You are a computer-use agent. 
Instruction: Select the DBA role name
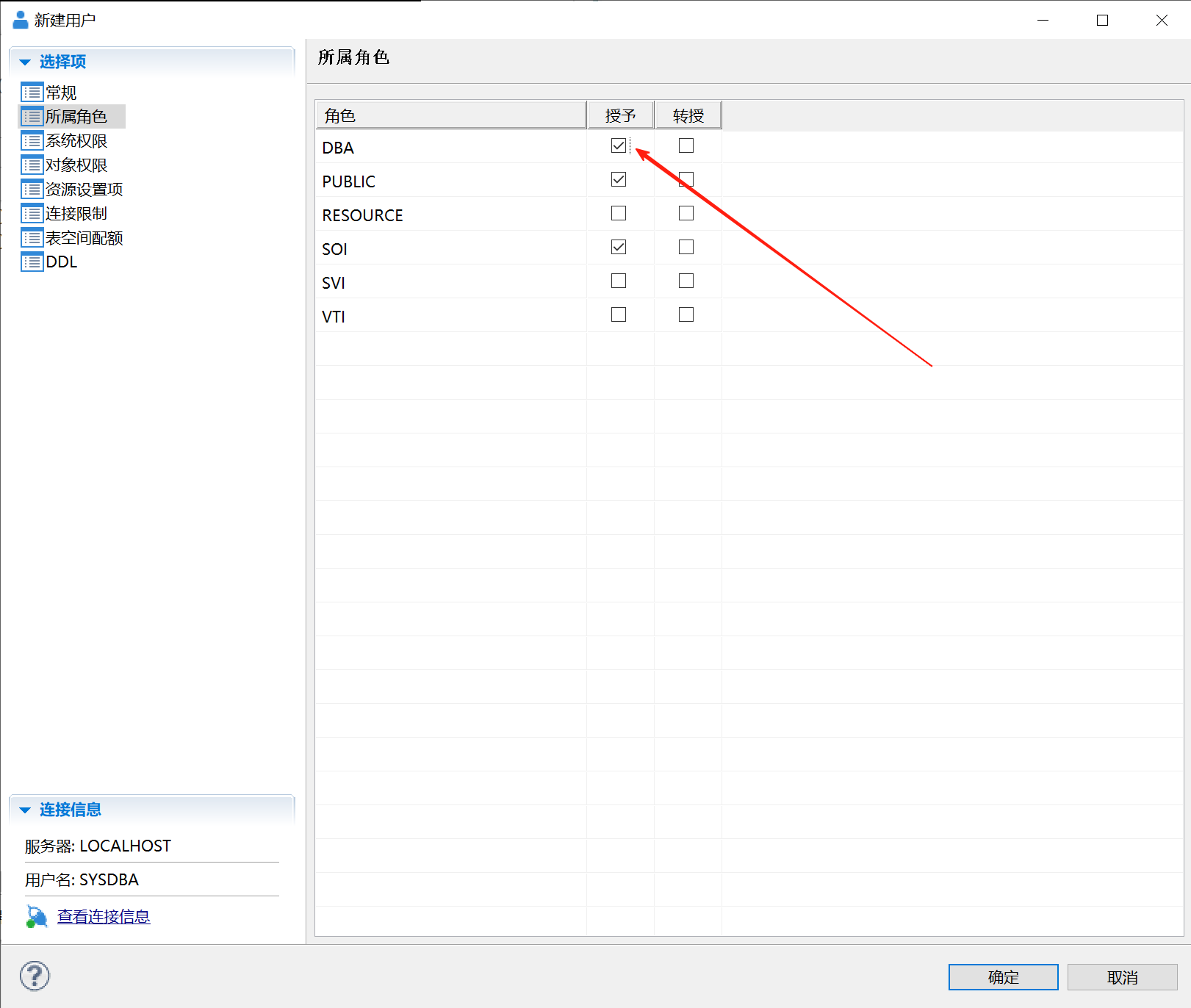[338, 148]
